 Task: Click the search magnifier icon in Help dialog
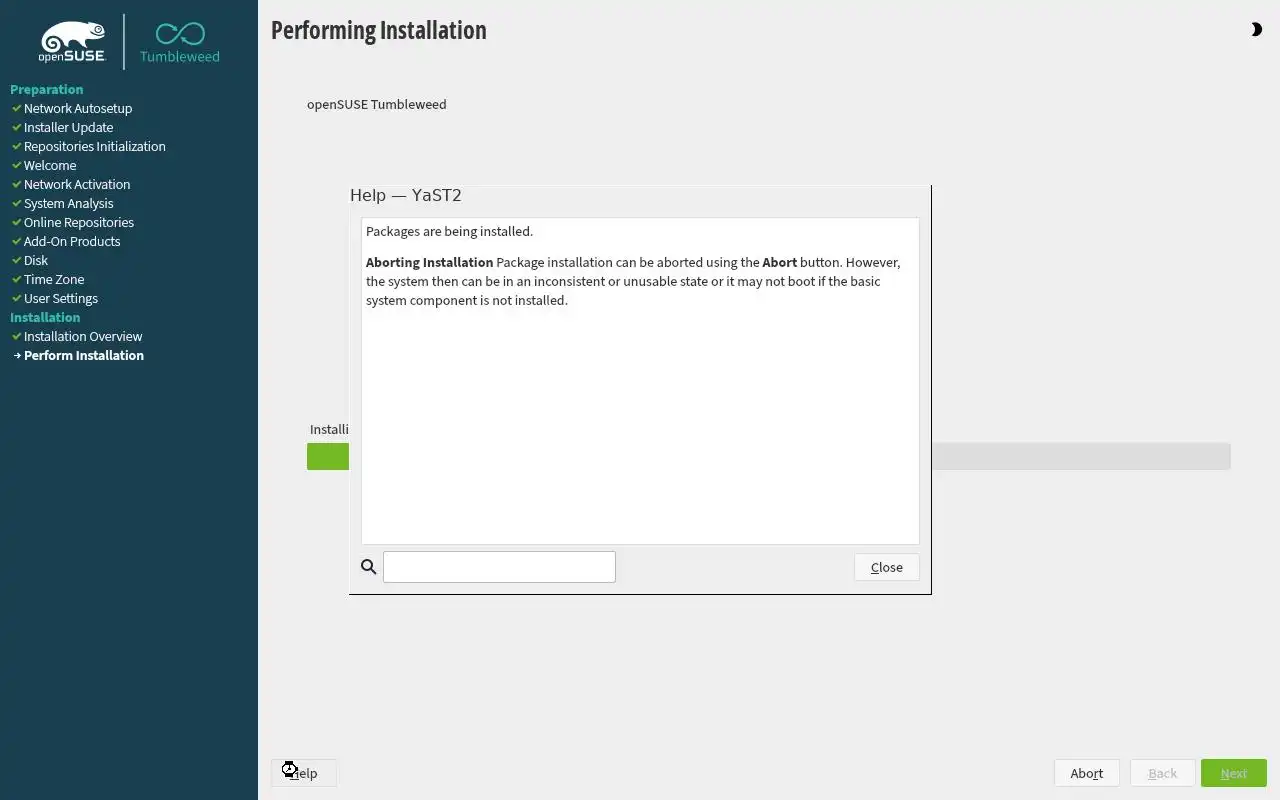pos(368,567)
